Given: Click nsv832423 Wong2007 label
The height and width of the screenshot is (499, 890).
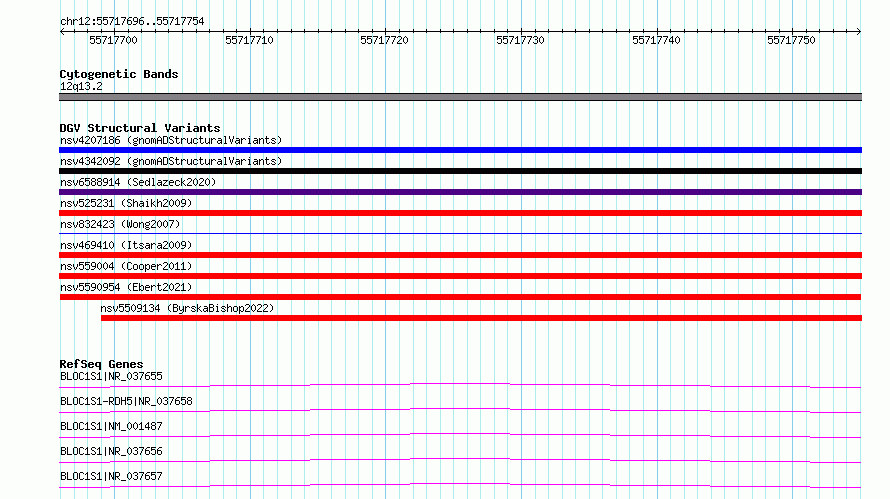Looking at the screenshot, I should click(x=120, y=224).
